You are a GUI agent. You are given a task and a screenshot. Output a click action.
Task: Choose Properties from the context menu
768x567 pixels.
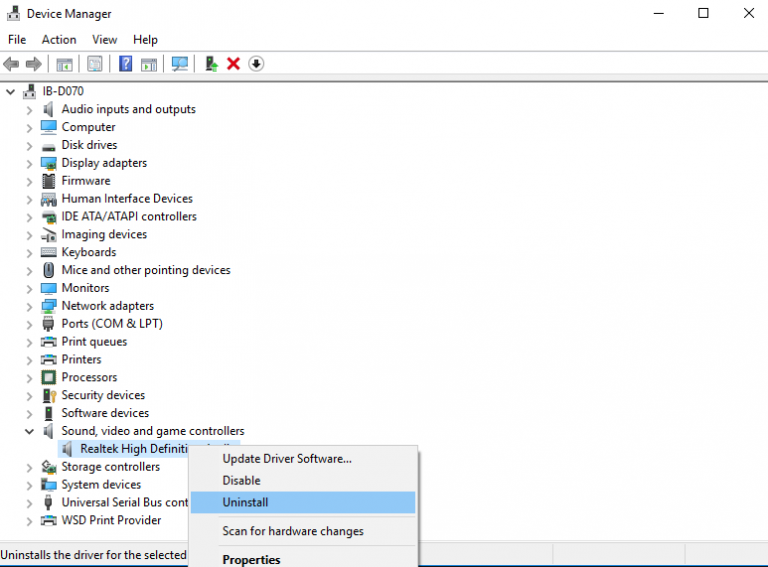pyautogui.click(x=303, y=559)
